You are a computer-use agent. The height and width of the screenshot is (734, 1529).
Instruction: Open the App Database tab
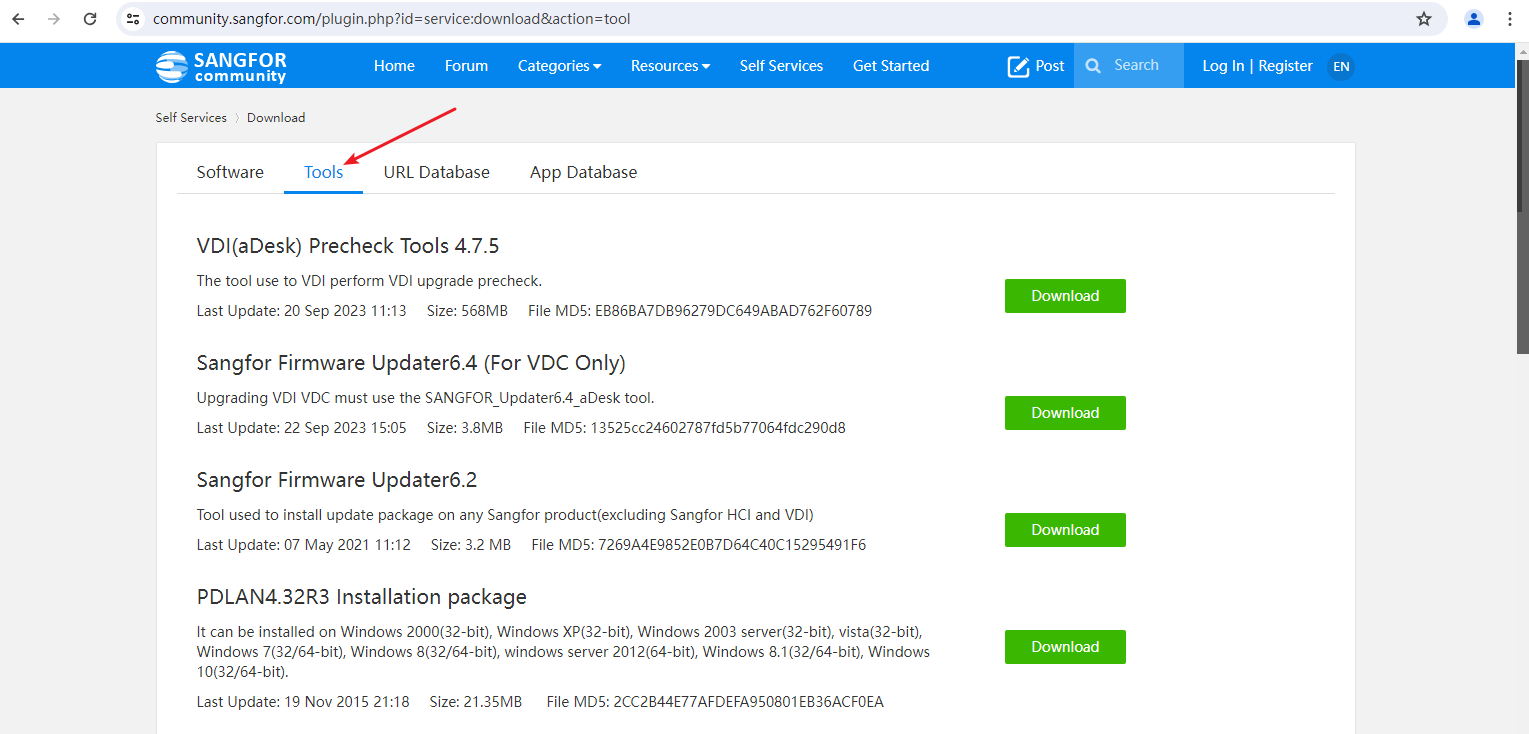[x=583, y=172]
